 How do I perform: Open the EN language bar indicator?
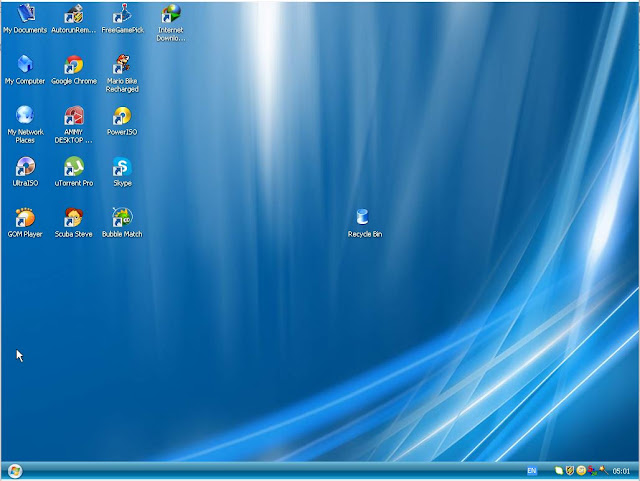pyautogui.click(x=531, y=471)
